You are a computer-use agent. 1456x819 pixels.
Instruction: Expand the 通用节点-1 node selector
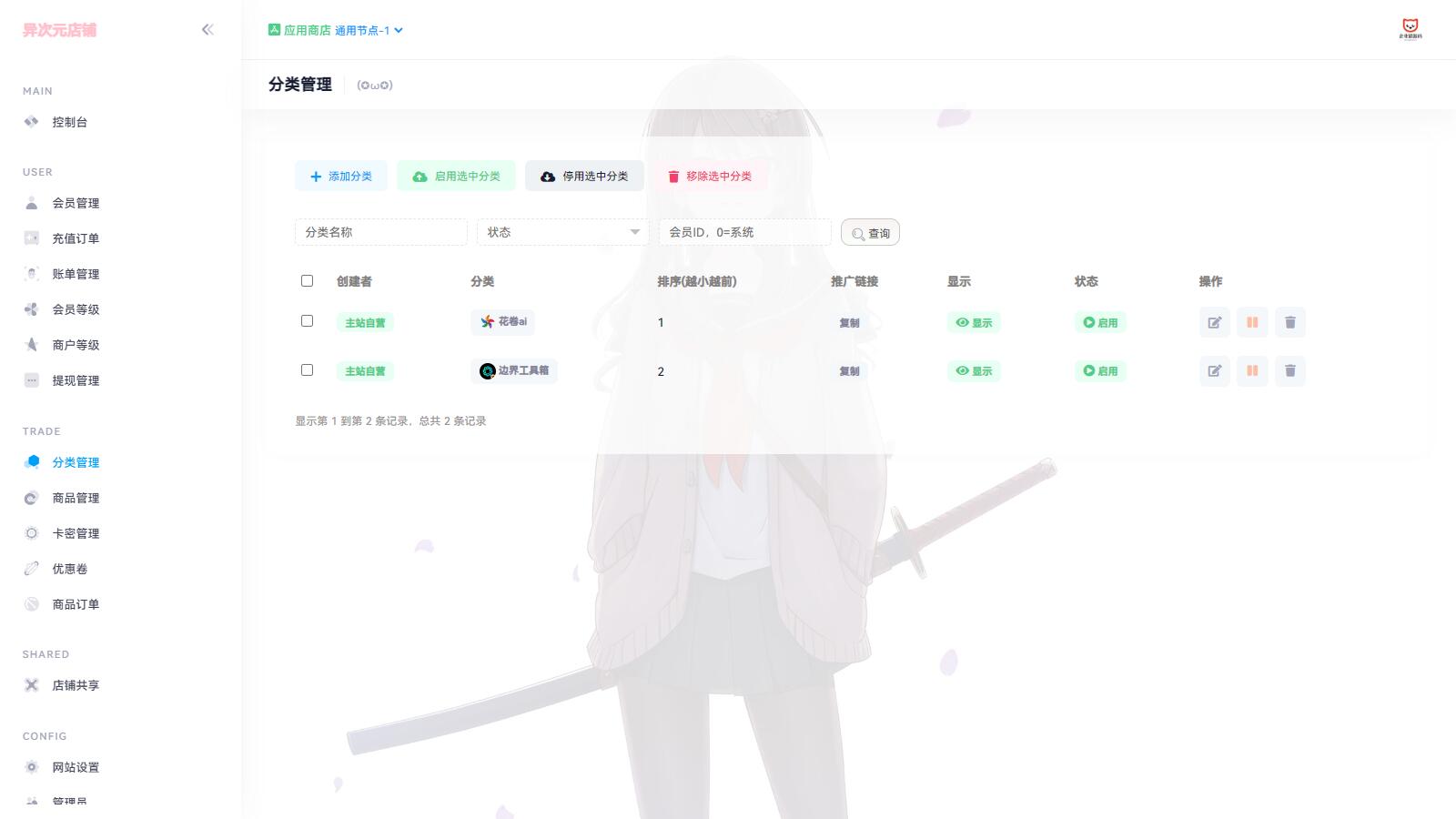click(x=369, y=30)
